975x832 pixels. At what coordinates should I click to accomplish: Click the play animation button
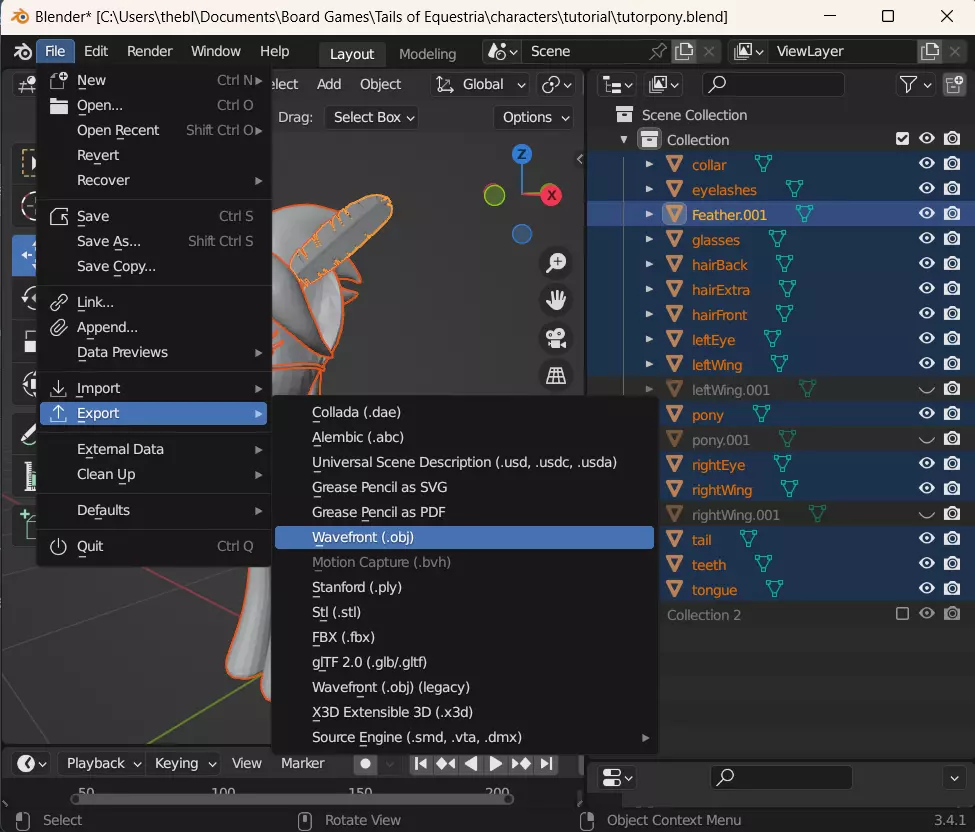click(495, 764)
